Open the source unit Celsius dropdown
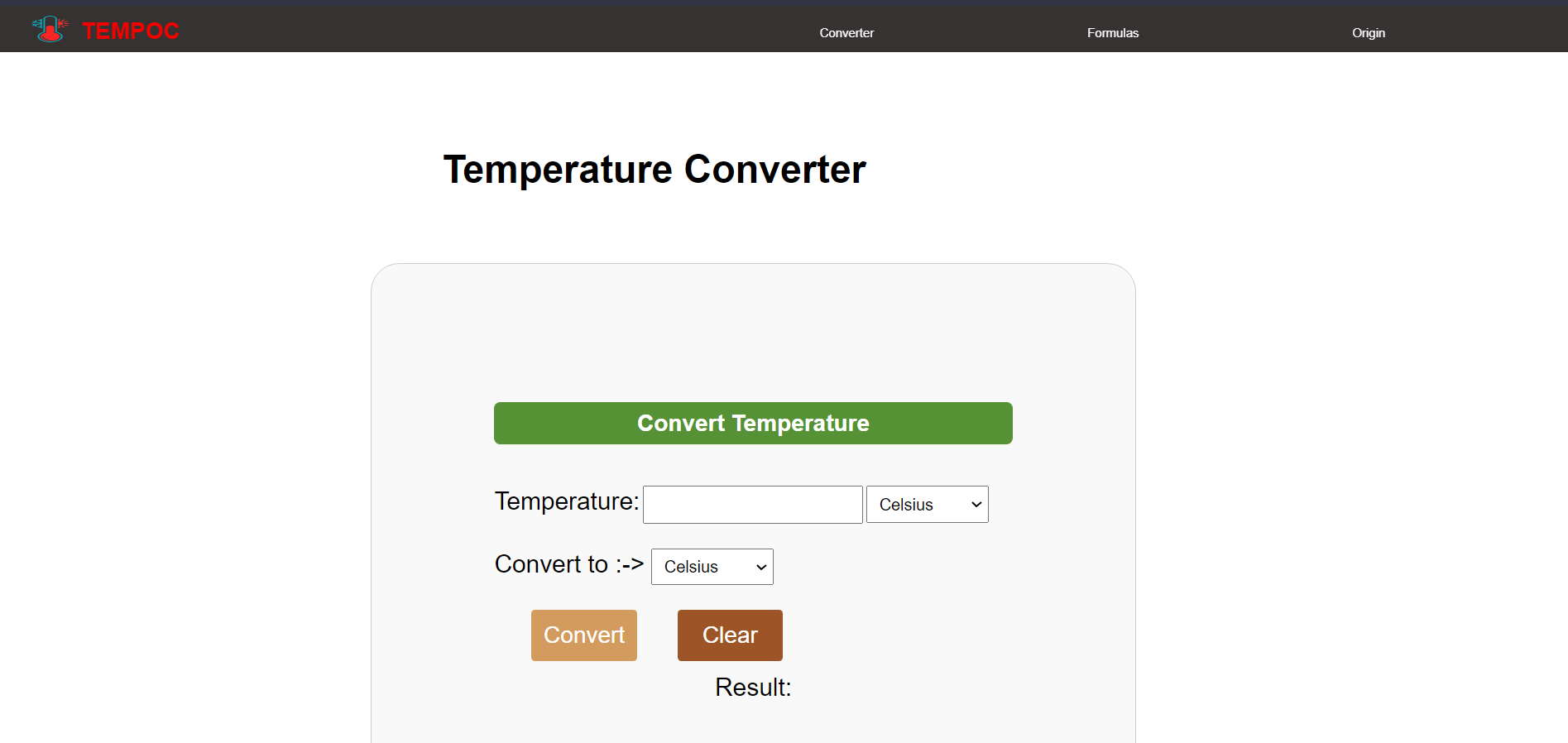The image size is (1568, 743). (x=927, y=505)
